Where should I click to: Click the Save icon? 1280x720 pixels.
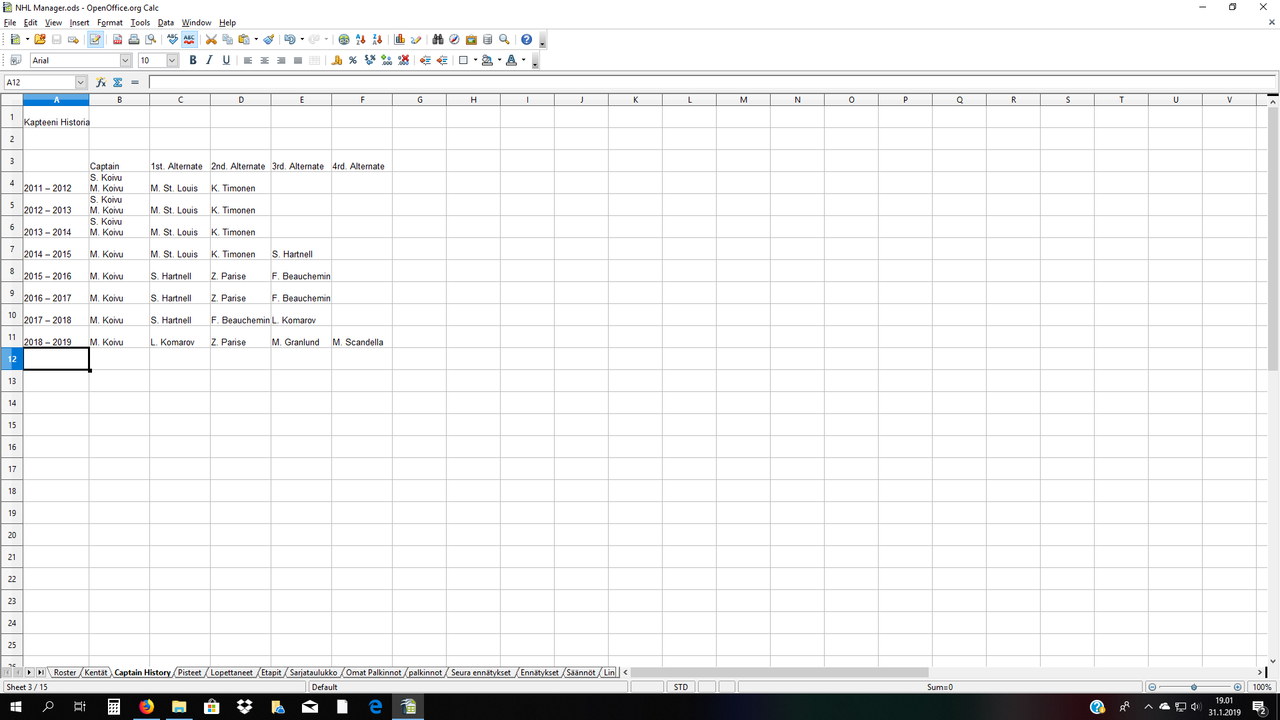pos(57,39)
